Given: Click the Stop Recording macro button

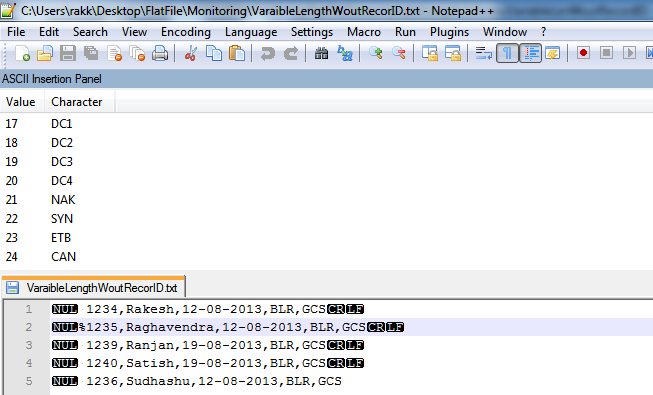Looking at the screenshot, I should [x=606, y=53].
